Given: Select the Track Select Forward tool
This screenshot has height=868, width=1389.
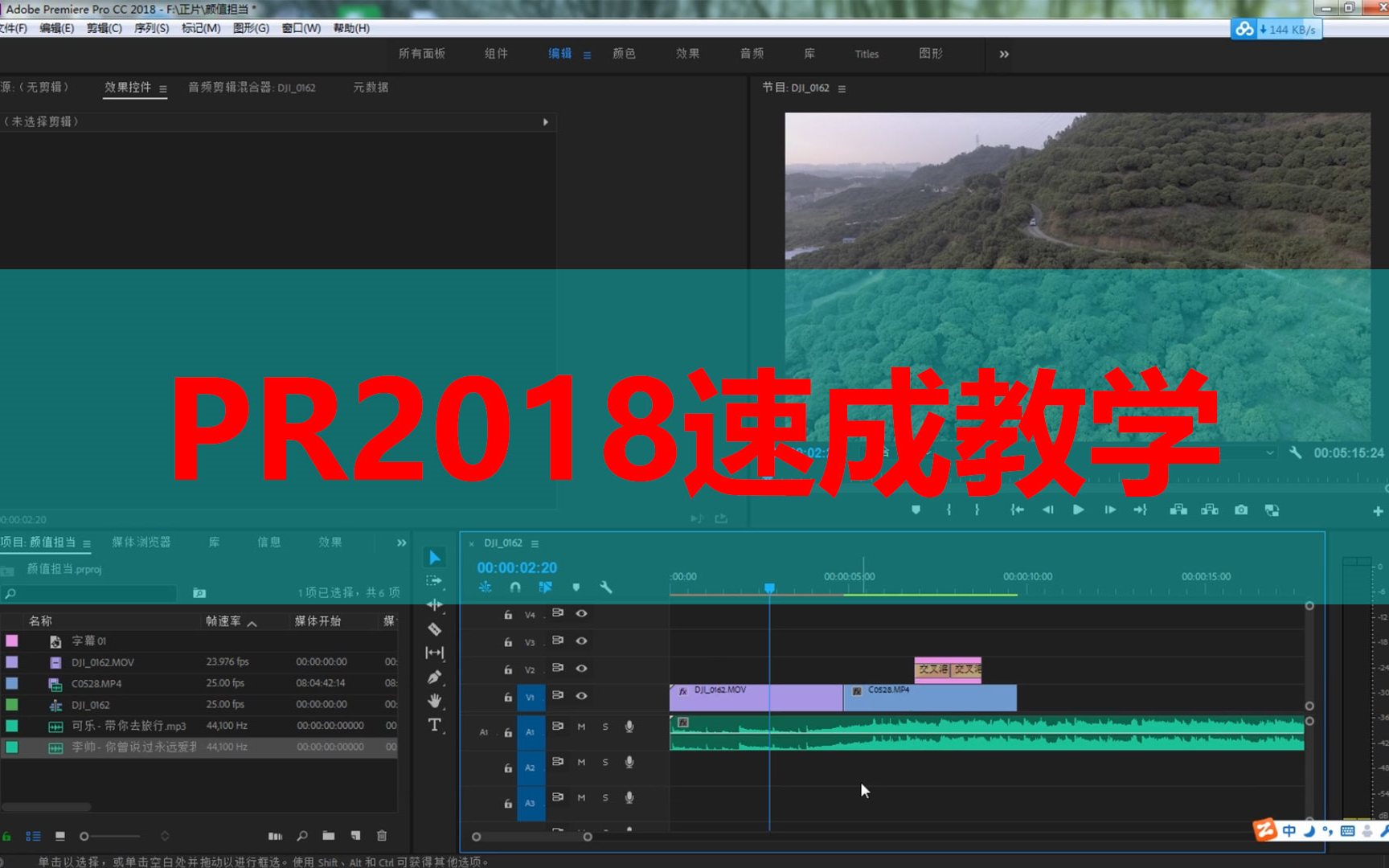Looking at the screenshot, I should [x=434, y=580].
